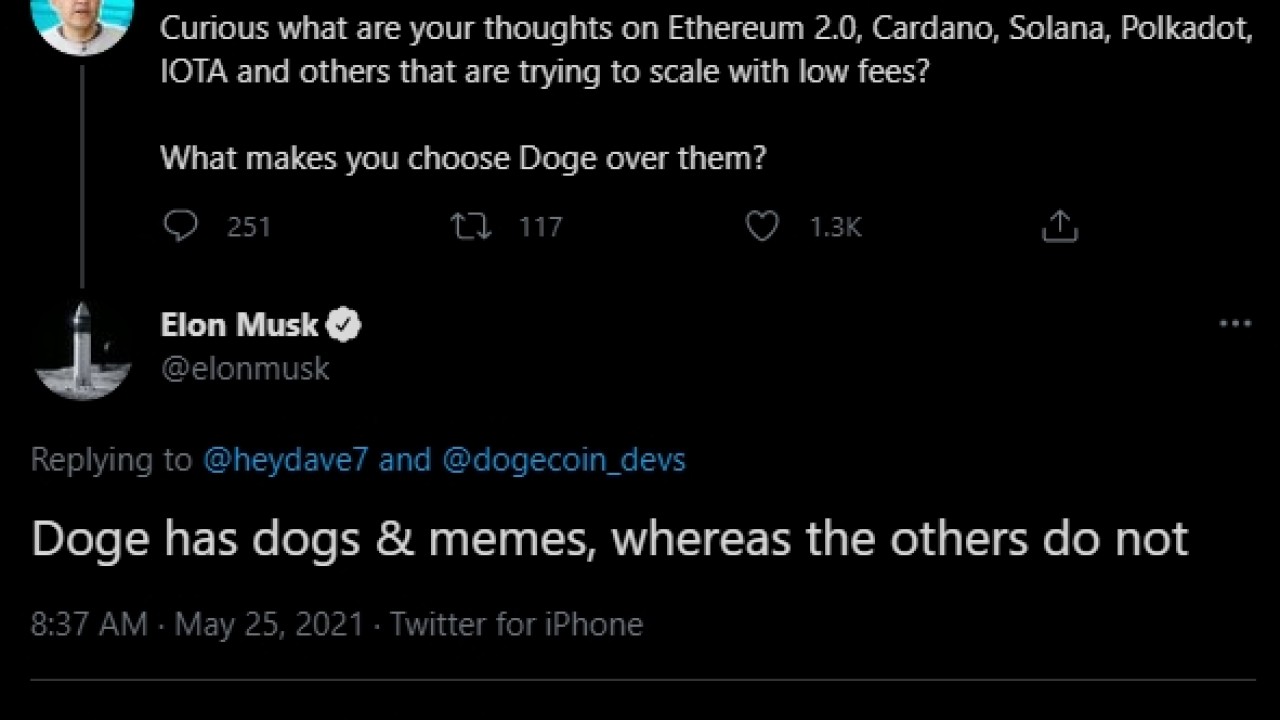Like the tweet with the heart icon

coord(762,227)
